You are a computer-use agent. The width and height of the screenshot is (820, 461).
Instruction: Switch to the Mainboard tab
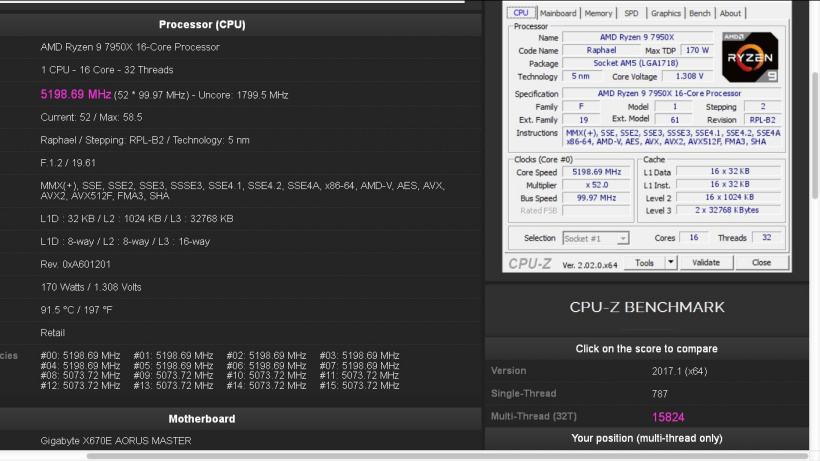pyautogui.click(x=558, y=14)
